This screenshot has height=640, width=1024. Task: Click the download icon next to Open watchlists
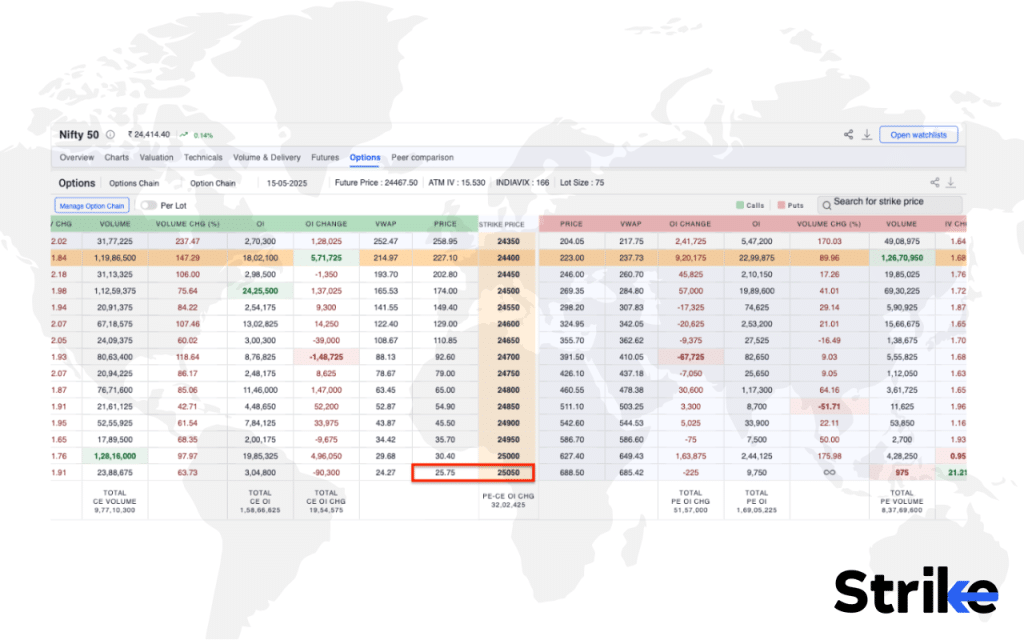coord(867,135)
